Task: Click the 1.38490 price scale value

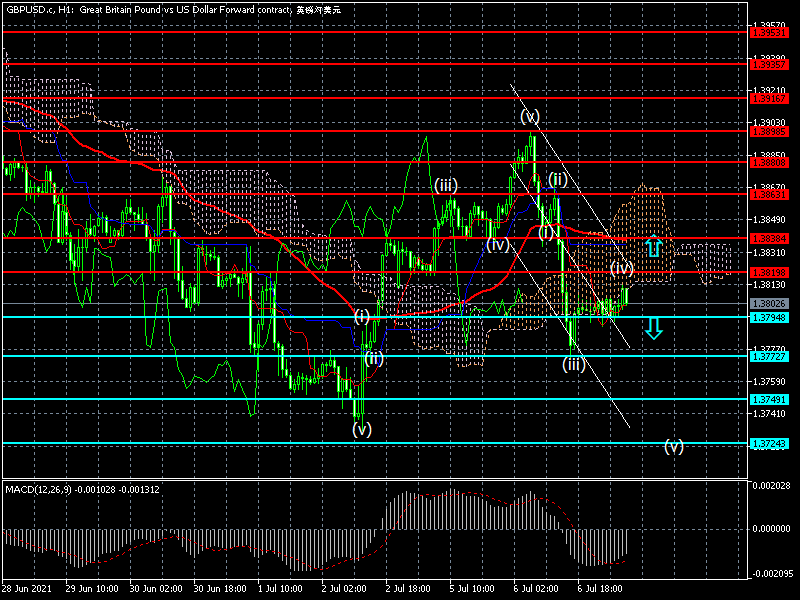Action: point(769,220)
